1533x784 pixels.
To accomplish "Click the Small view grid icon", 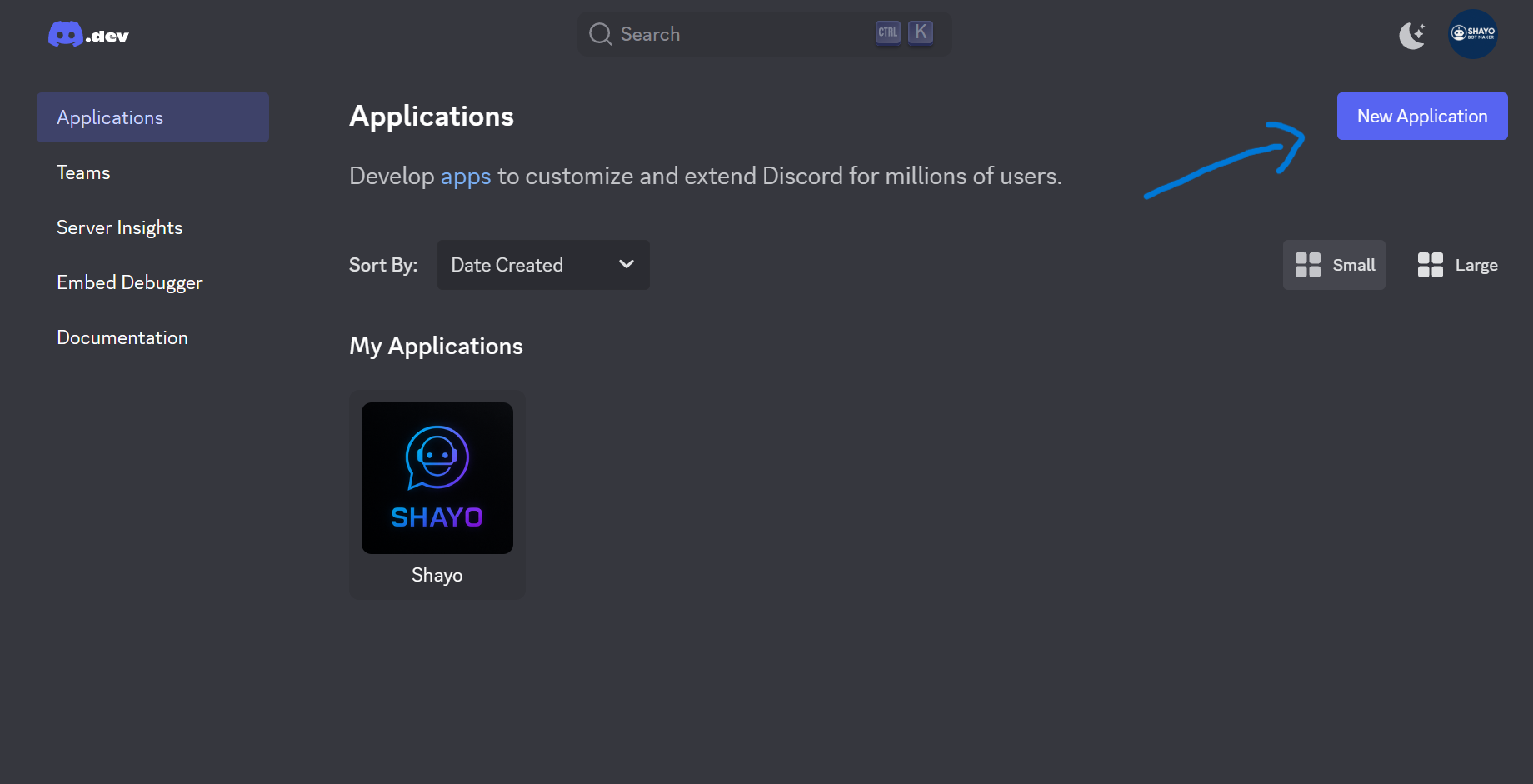I will 1308,265.
